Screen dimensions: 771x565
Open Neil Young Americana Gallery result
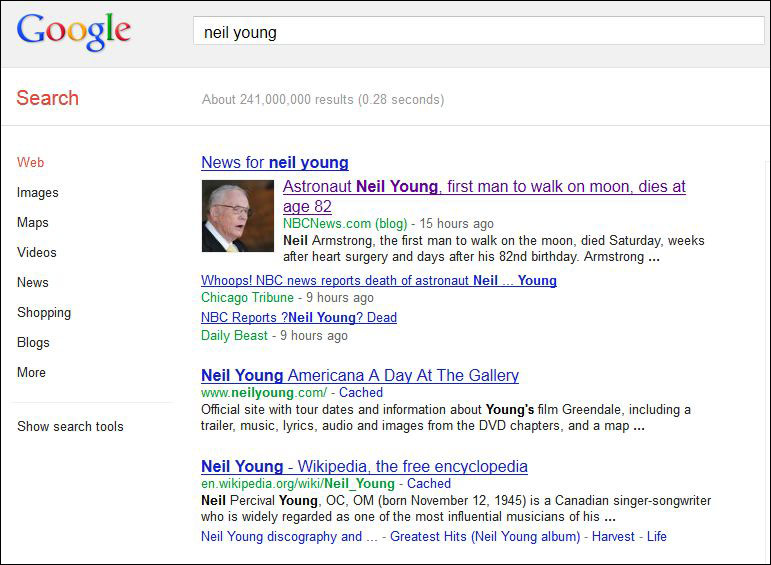[x=360, y=376]
